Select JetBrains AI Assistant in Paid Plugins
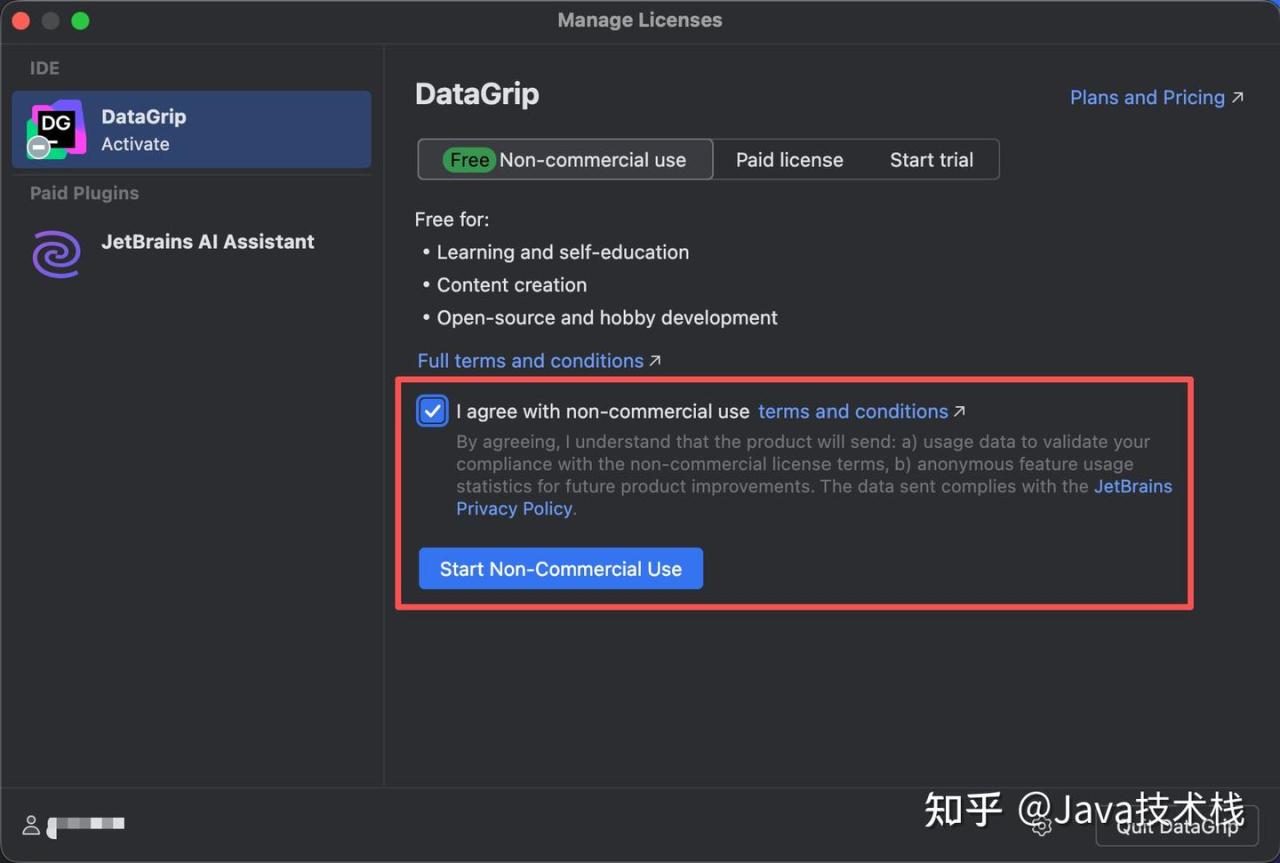The image size is (1280, 863). click(x=207, y=242)
